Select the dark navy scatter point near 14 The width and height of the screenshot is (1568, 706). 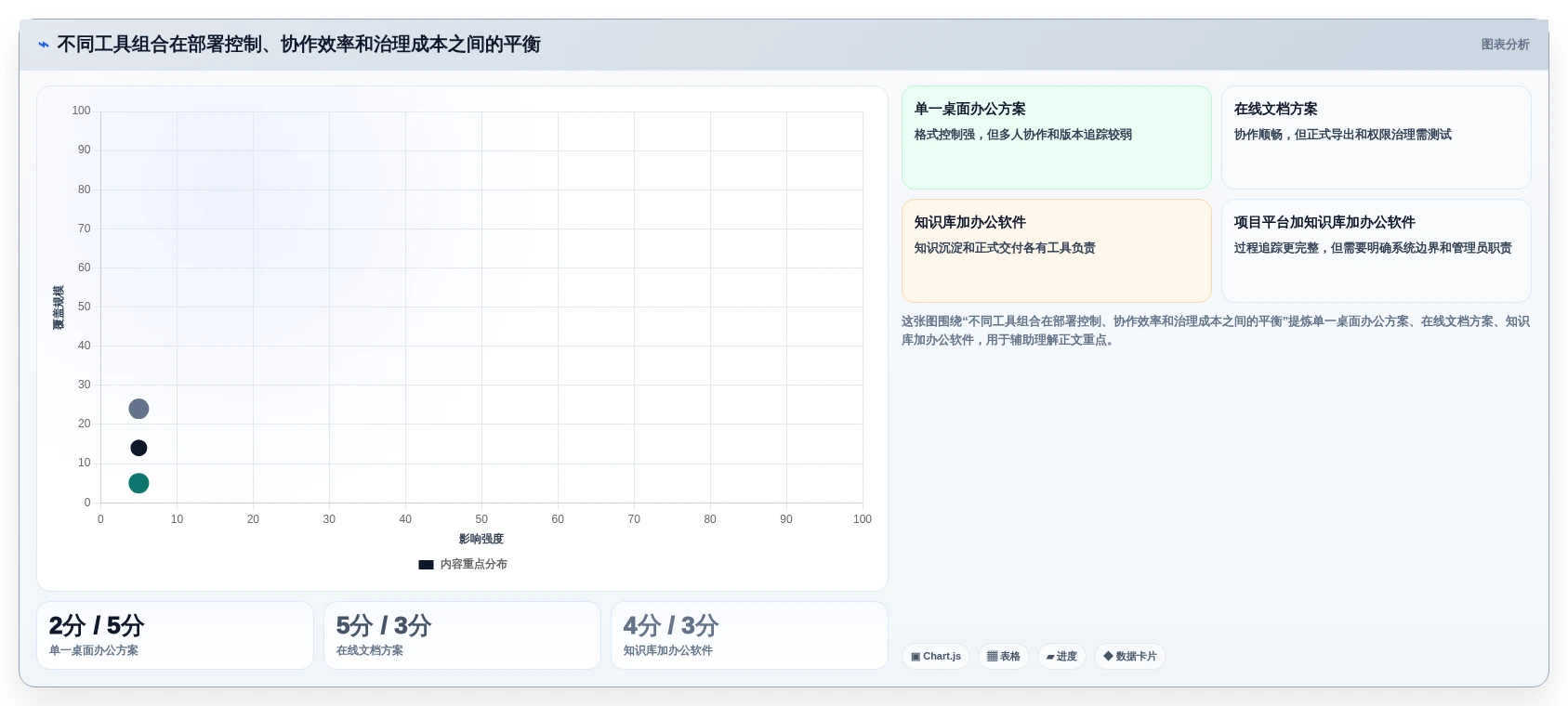click(138, 448)
